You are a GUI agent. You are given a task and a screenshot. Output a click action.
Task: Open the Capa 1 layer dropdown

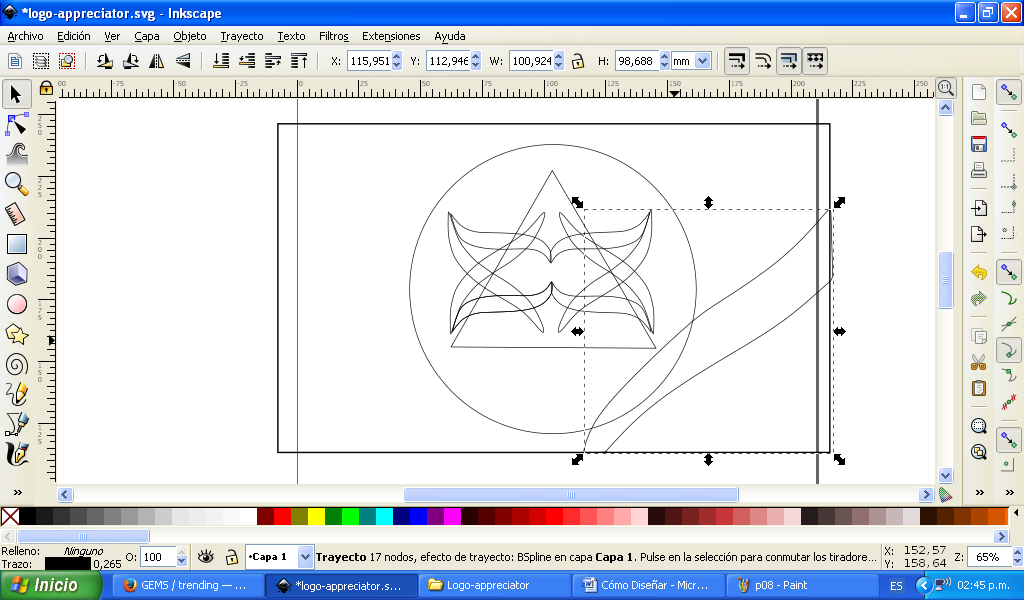pos(305,556)
